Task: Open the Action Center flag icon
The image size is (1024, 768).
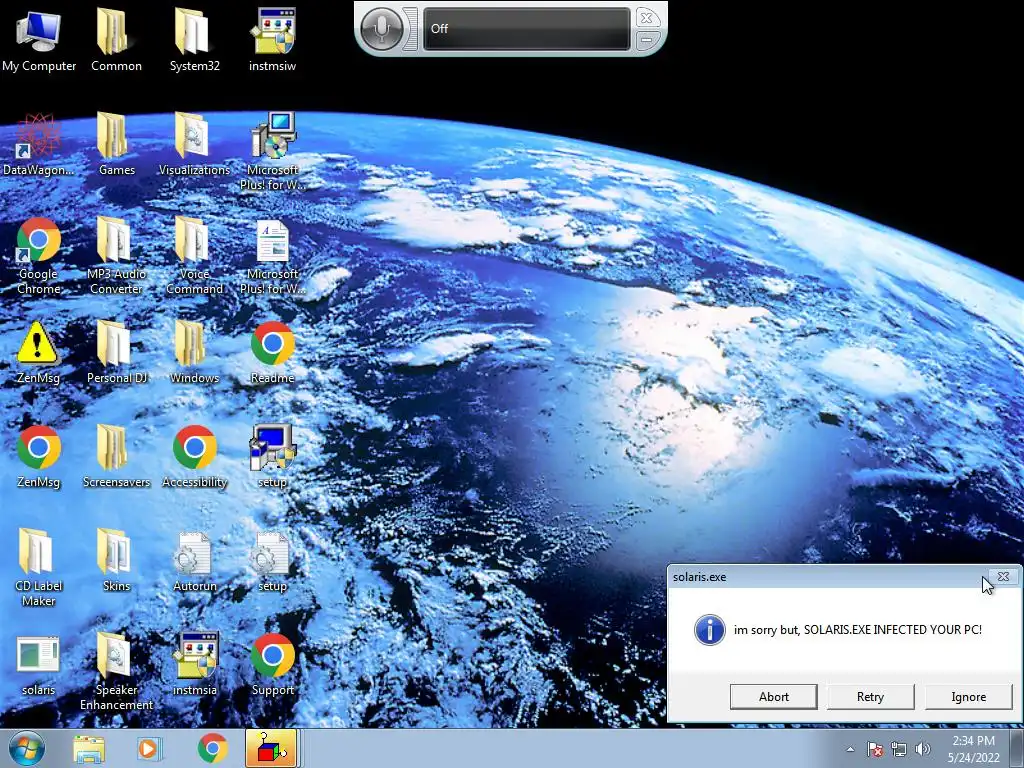Action: (875, 749)
